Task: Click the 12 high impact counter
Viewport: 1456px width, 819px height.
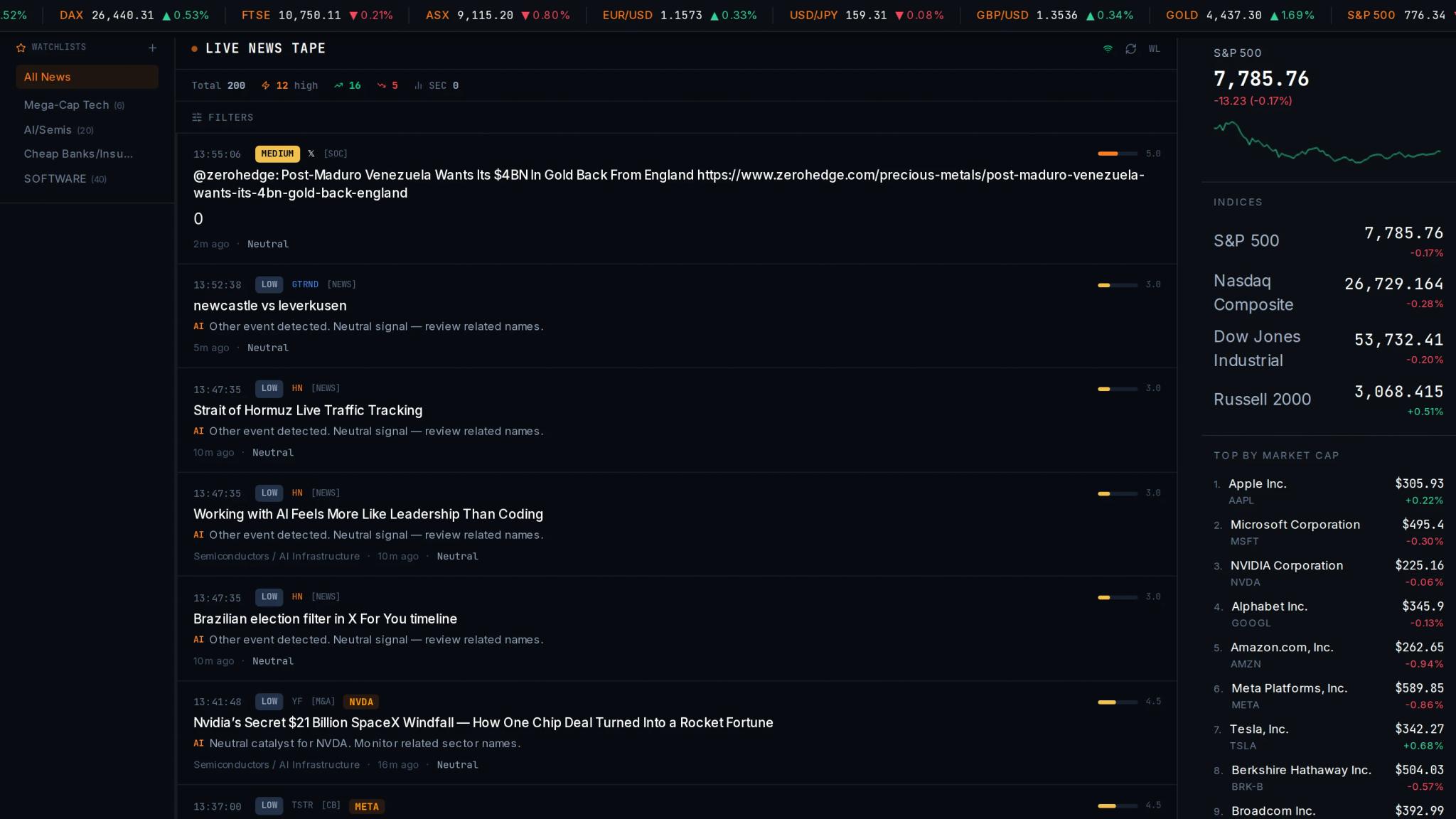Action: pyautogui.click(x=289, y=85)
